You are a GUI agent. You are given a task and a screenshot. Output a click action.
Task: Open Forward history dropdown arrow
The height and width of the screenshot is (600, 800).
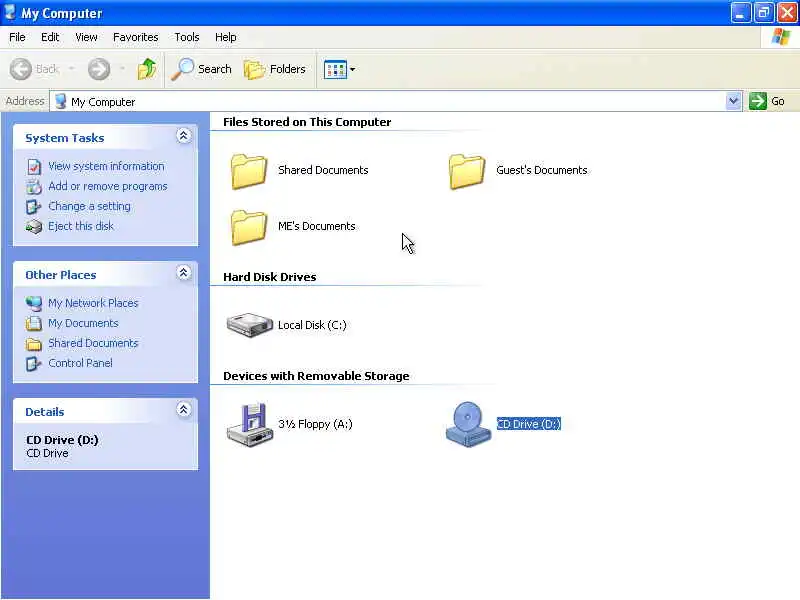click(122, 69)
